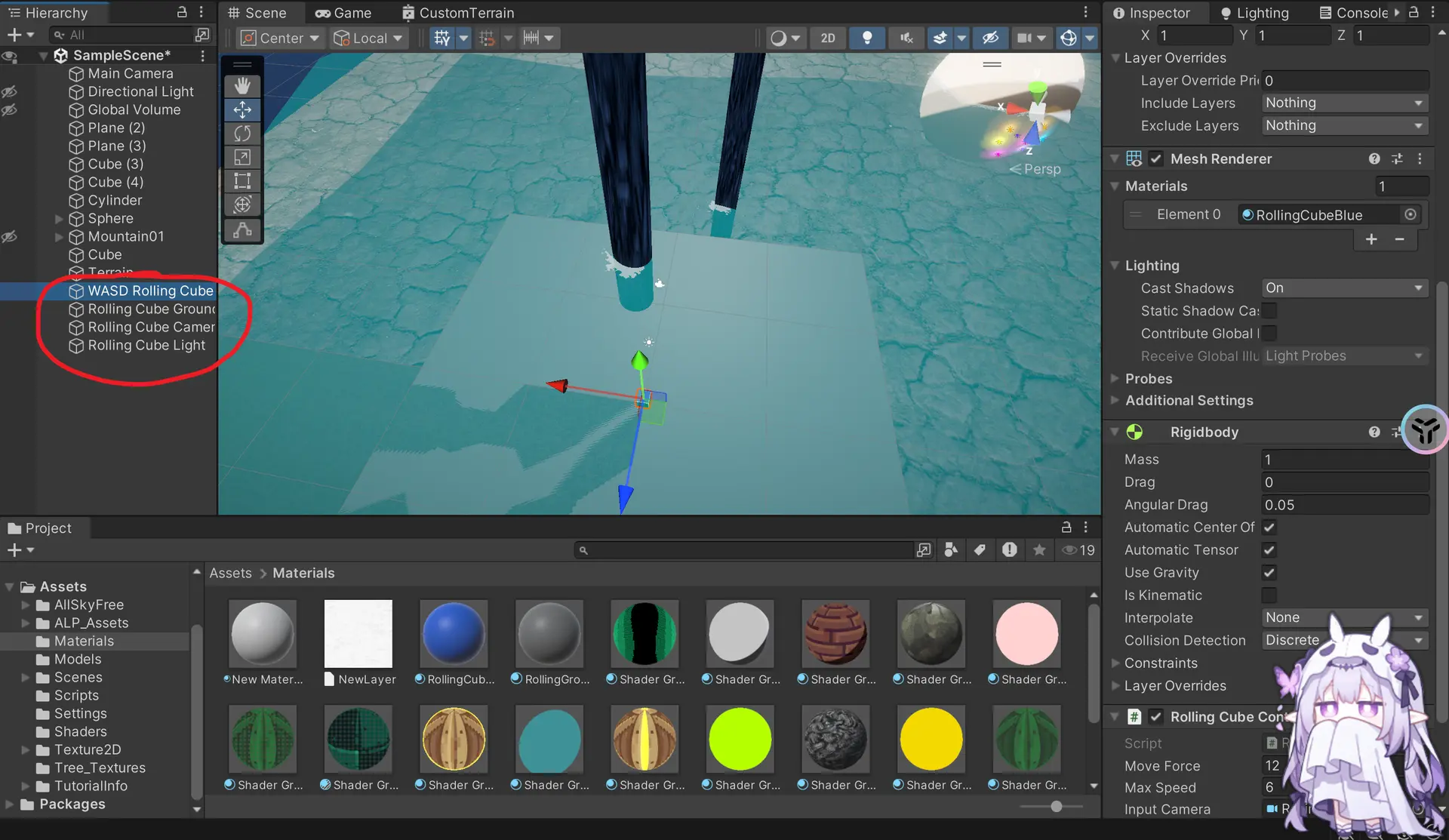The image size is (1449, 840).
Task: Open the Hierarchy create plus menu
Action: (x=20, y=35)
